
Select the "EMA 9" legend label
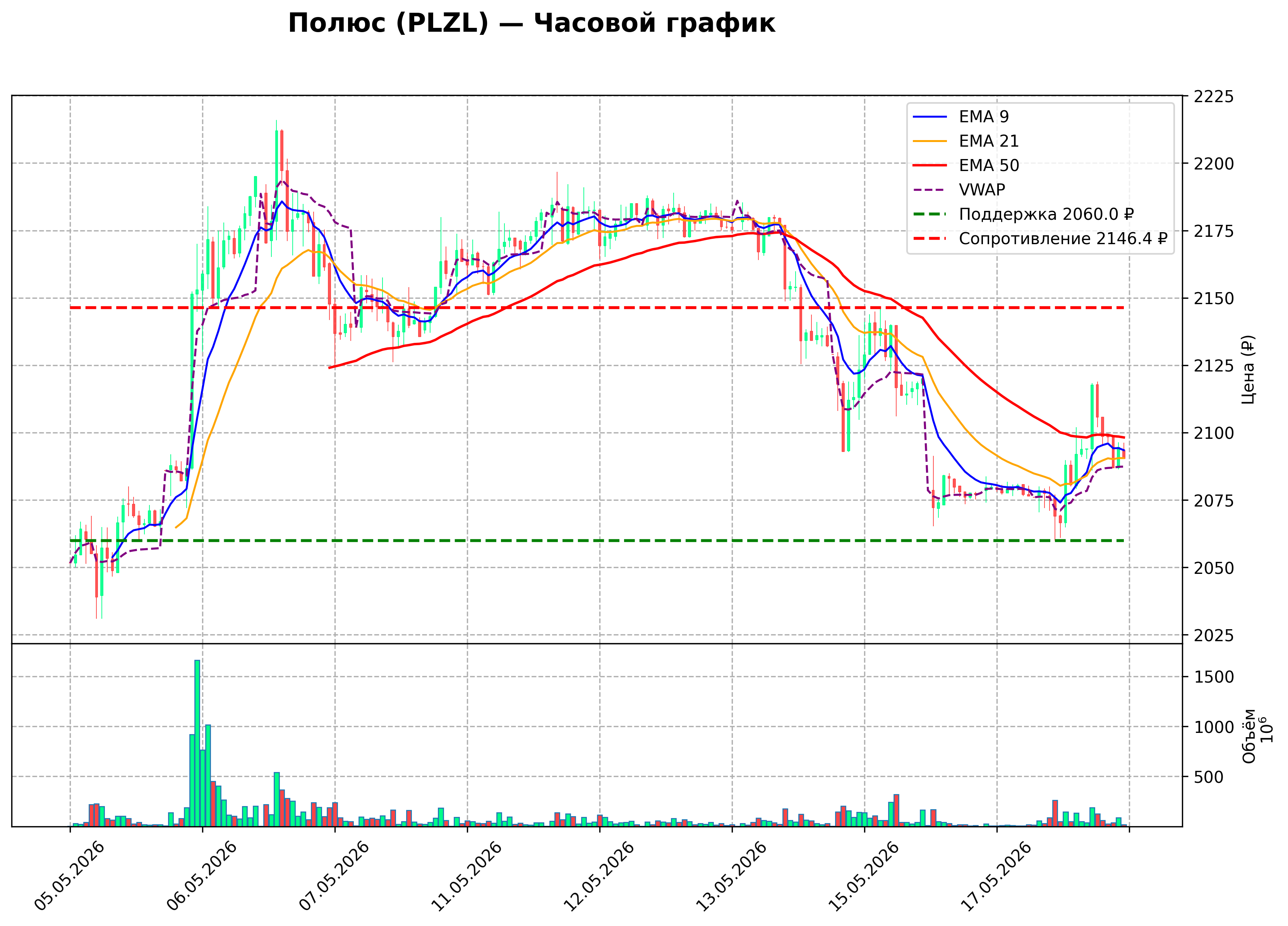click(984, 117)
